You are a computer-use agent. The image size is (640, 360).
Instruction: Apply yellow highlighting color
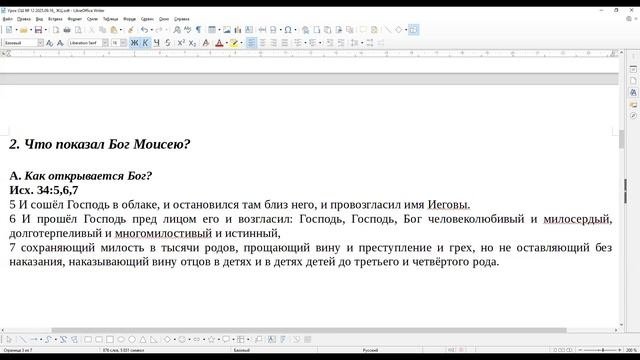[234, 43]
